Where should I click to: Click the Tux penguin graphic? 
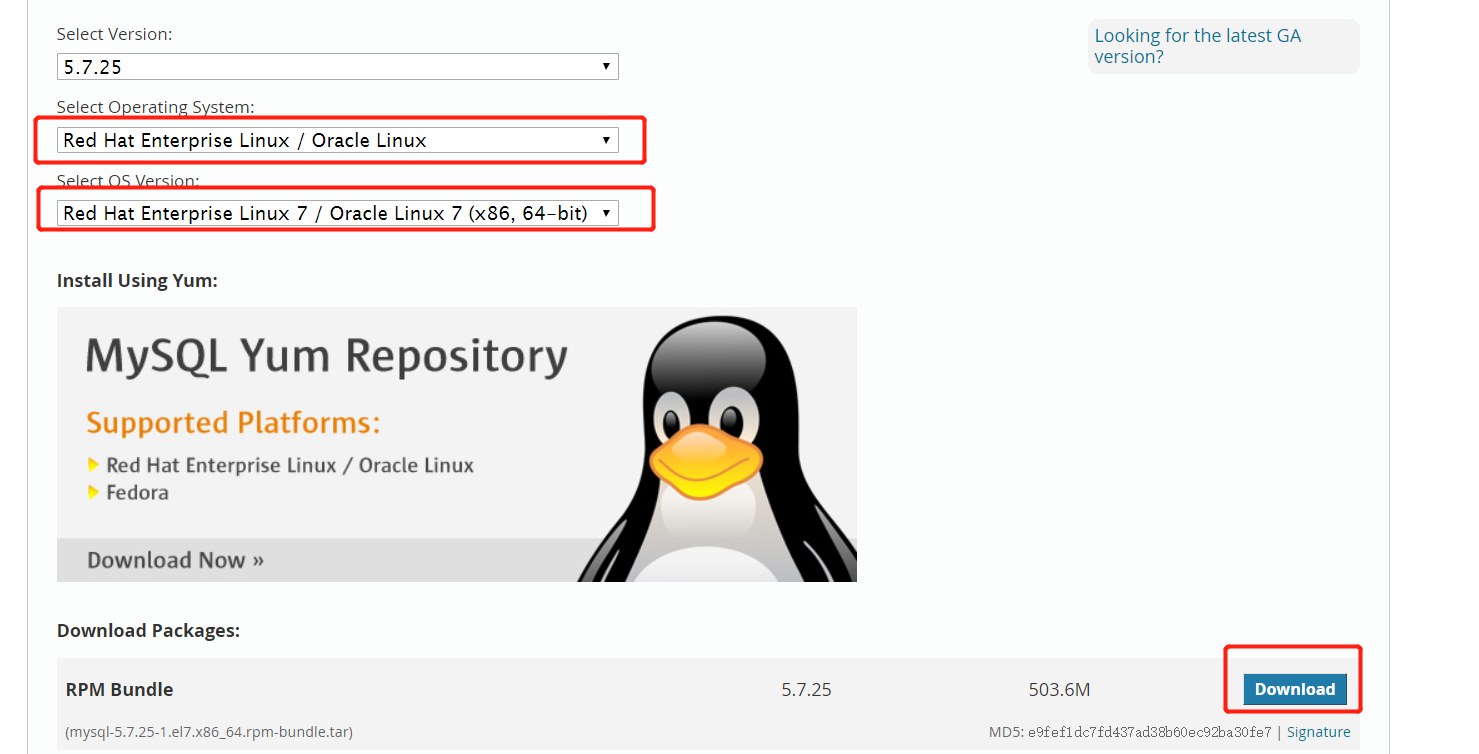(718, 447)
